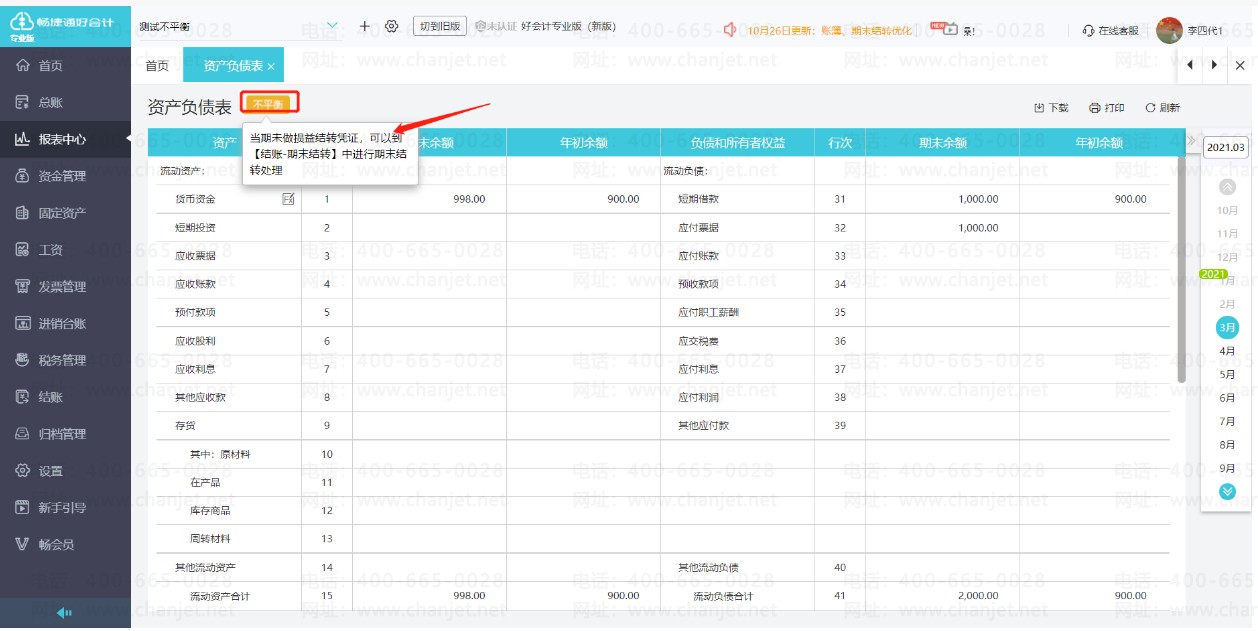Open 固定资产 in the sidebar
The image size is (1258, 631).
65,213
